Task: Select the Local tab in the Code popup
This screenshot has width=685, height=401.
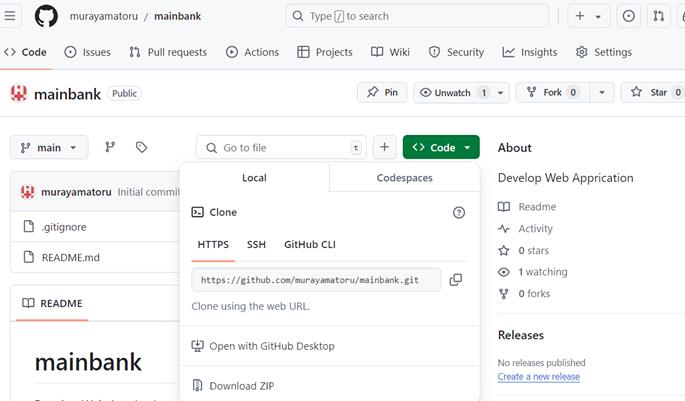Action: (x=254, y=178)
